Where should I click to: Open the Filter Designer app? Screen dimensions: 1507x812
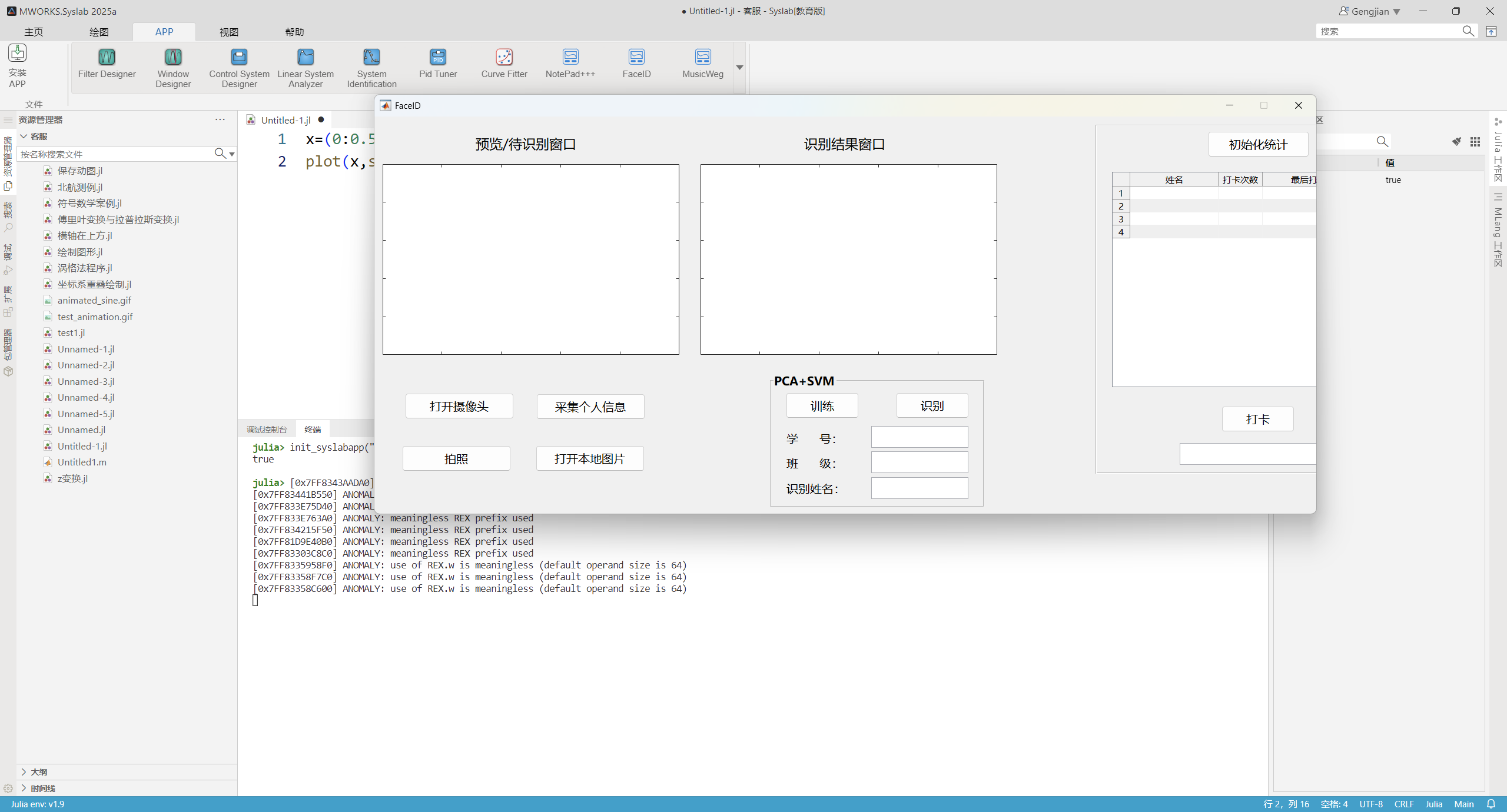click(107, 64)
